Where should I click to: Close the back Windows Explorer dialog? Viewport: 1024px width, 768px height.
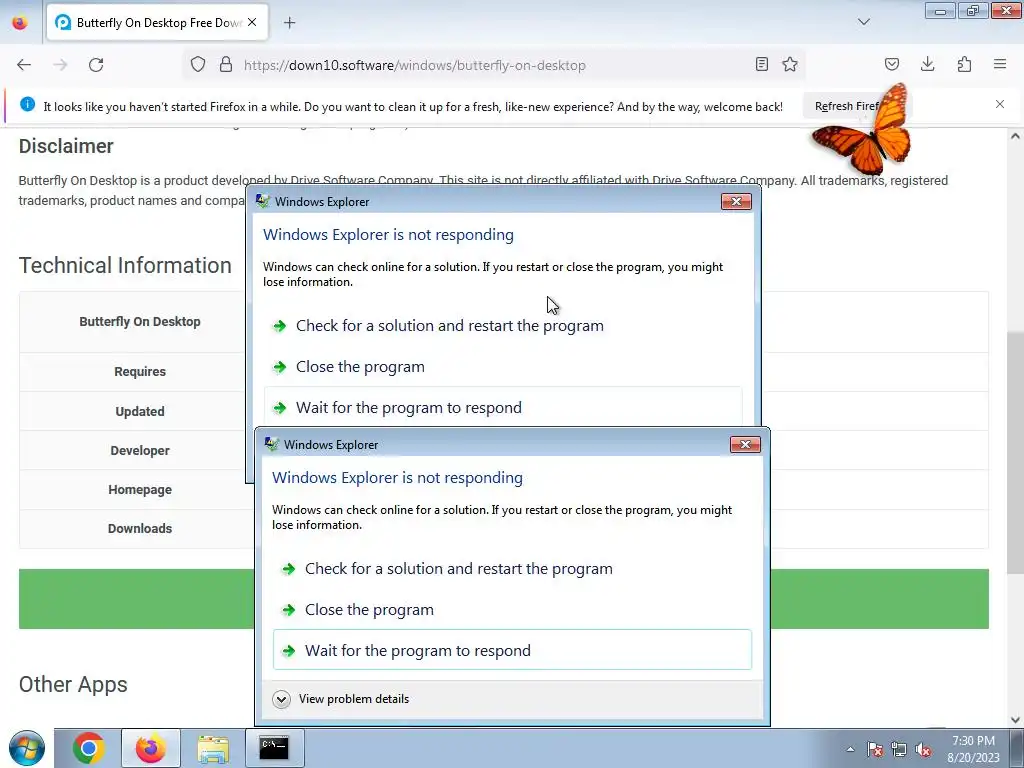[736, 202]
